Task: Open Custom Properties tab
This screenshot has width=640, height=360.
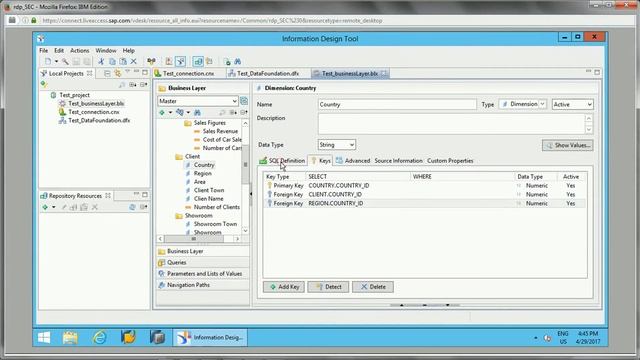Action: 450,161
